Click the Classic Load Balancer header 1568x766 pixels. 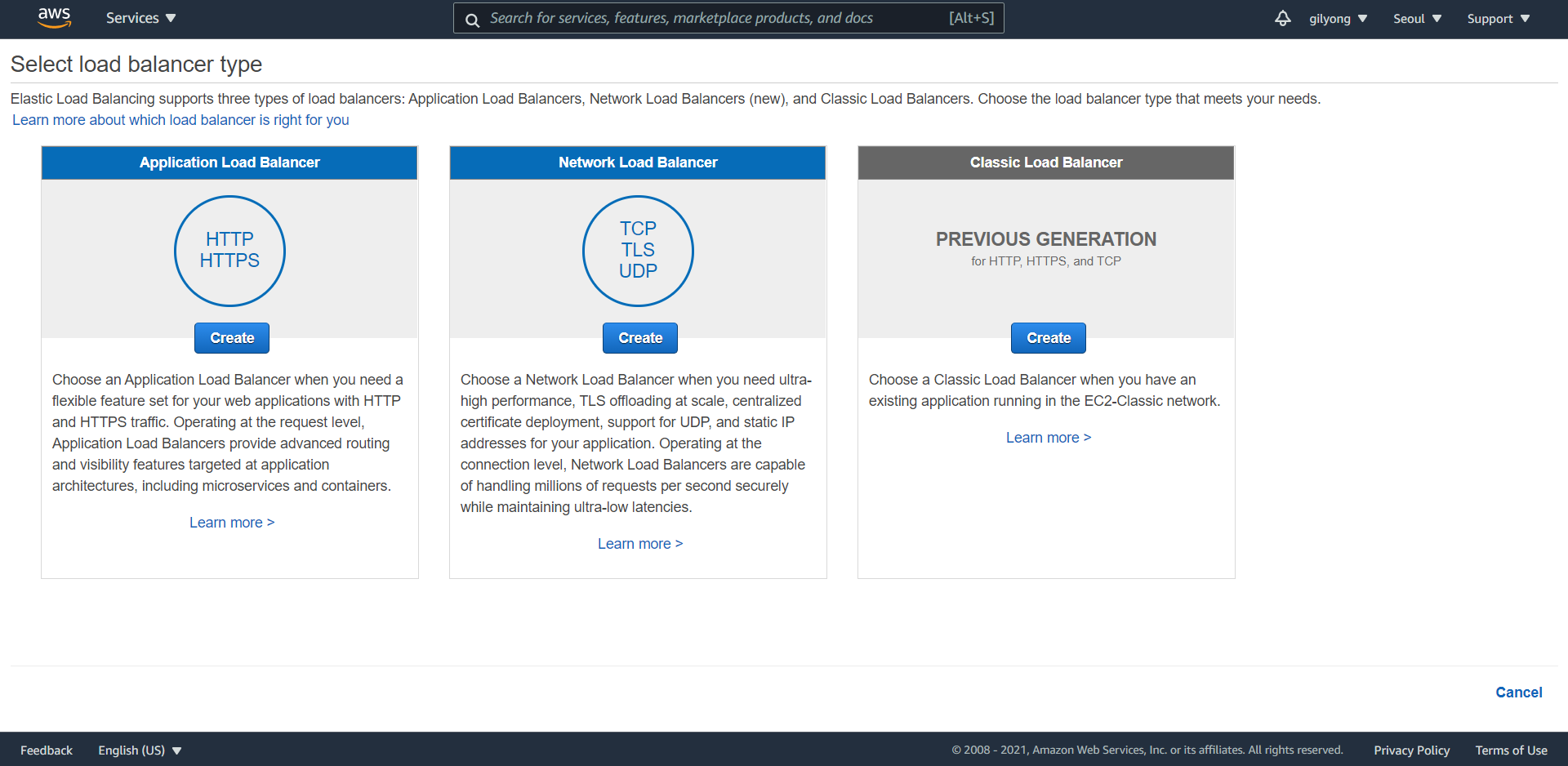point(1046,163)
